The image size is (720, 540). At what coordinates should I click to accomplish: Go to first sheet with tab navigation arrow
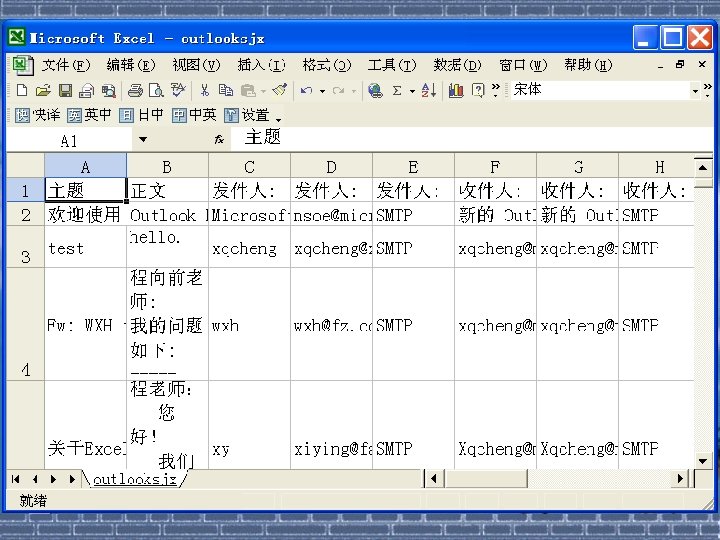[x=15, y=479]
